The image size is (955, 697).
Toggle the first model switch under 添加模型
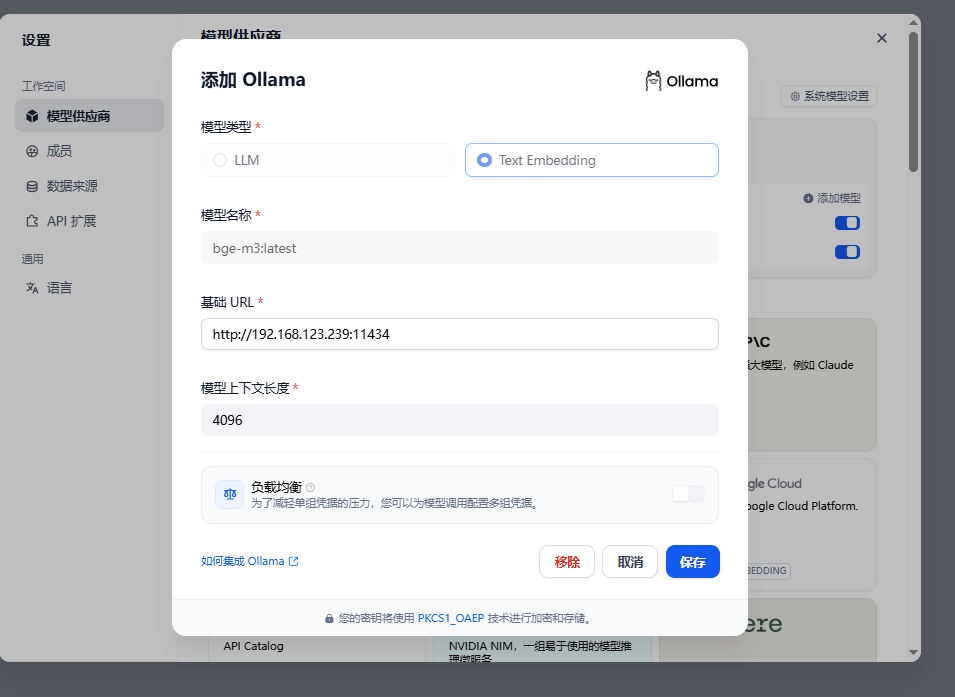point(847,223)
